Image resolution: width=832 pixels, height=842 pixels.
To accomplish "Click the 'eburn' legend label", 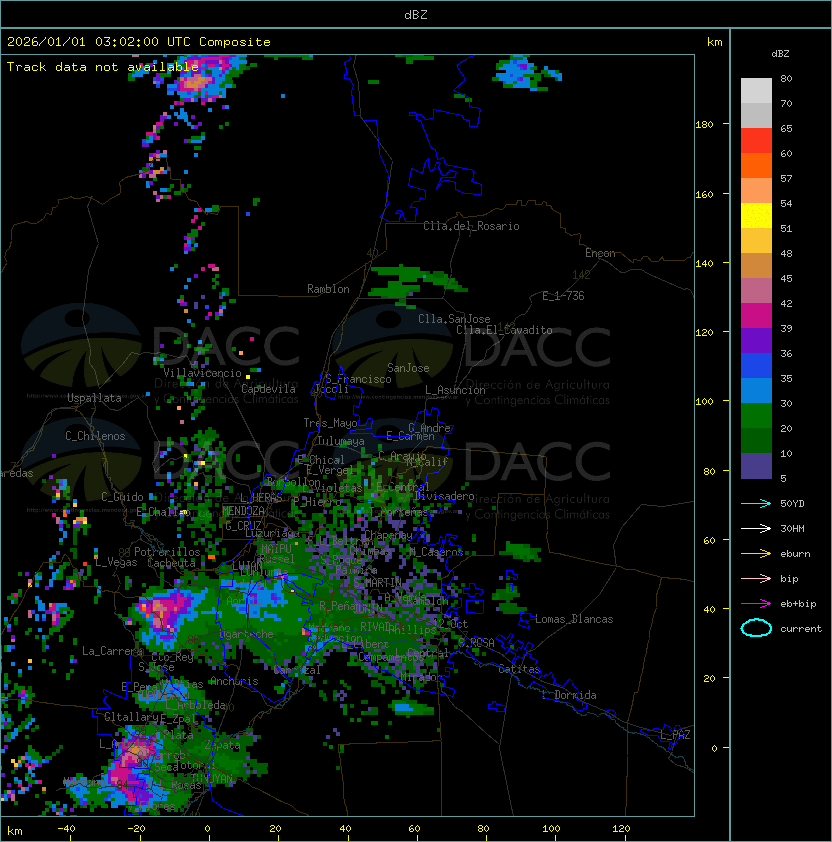I will pyautogui.click(x=795, y=554).
